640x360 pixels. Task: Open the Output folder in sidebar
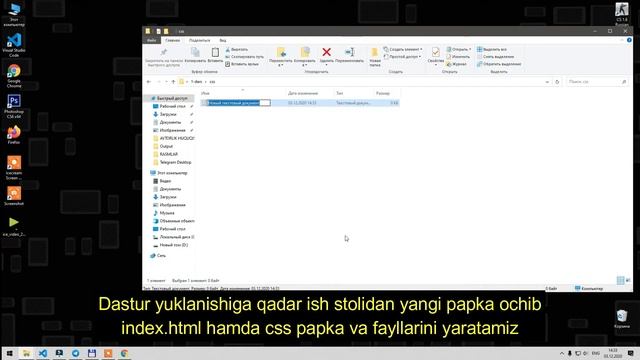tap(163, 146)
